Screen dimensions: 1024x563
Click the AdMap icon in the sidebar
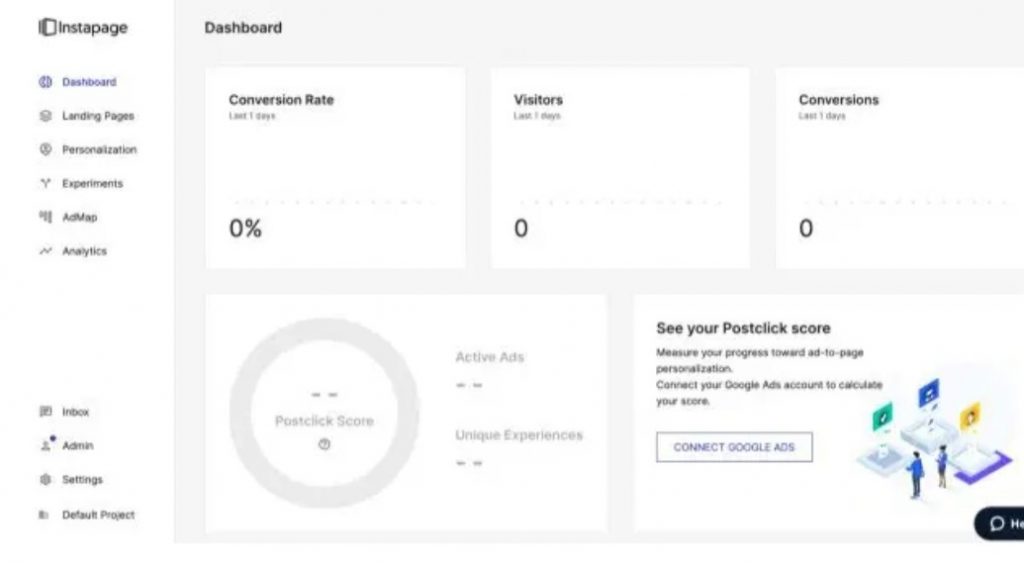pyautogui.click(x=45, y=217)
